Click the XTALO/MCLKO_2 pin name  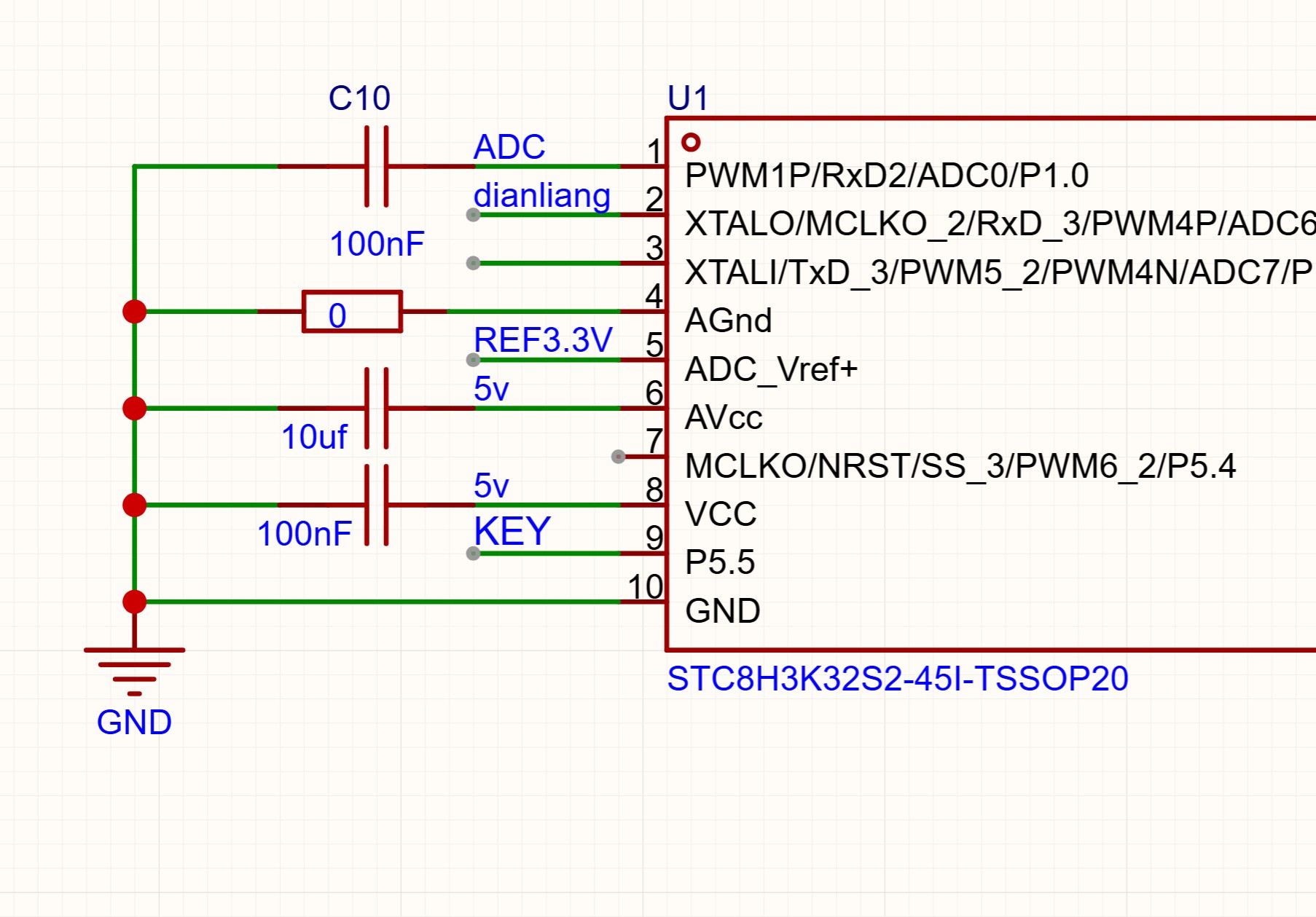(1000, 224)
